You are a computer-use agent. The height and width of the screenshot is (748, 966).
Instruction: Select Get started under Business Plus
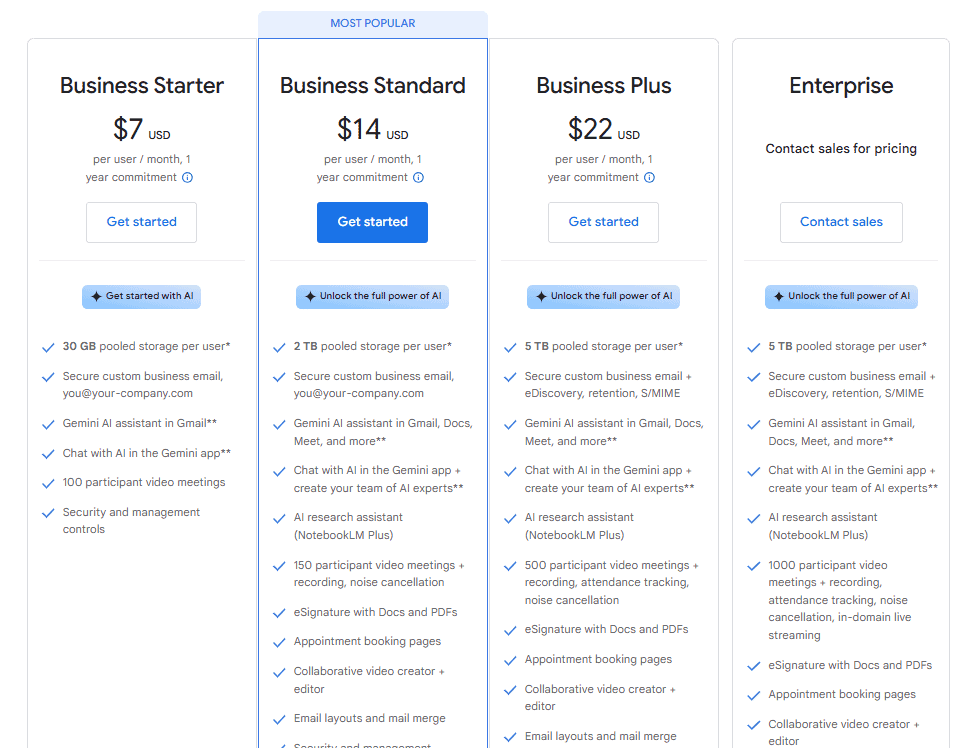point(603,222)
